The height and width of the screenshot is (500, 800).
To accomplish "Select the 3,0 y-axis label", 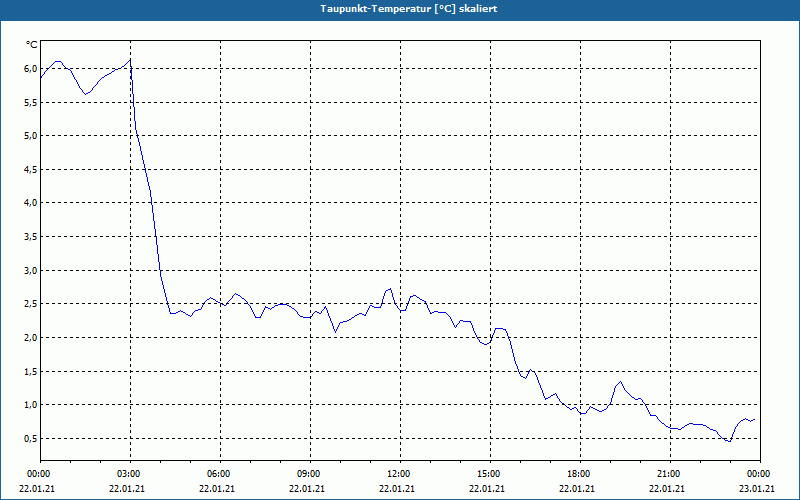I will click(30, 270).
